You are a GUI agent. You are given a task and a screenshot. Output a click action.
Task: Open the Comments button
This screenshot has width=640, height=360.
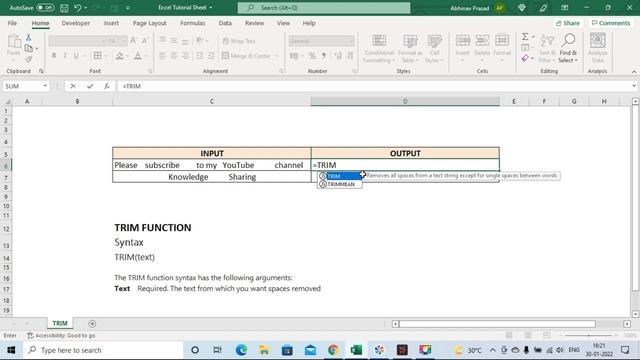tap(611, 23)
